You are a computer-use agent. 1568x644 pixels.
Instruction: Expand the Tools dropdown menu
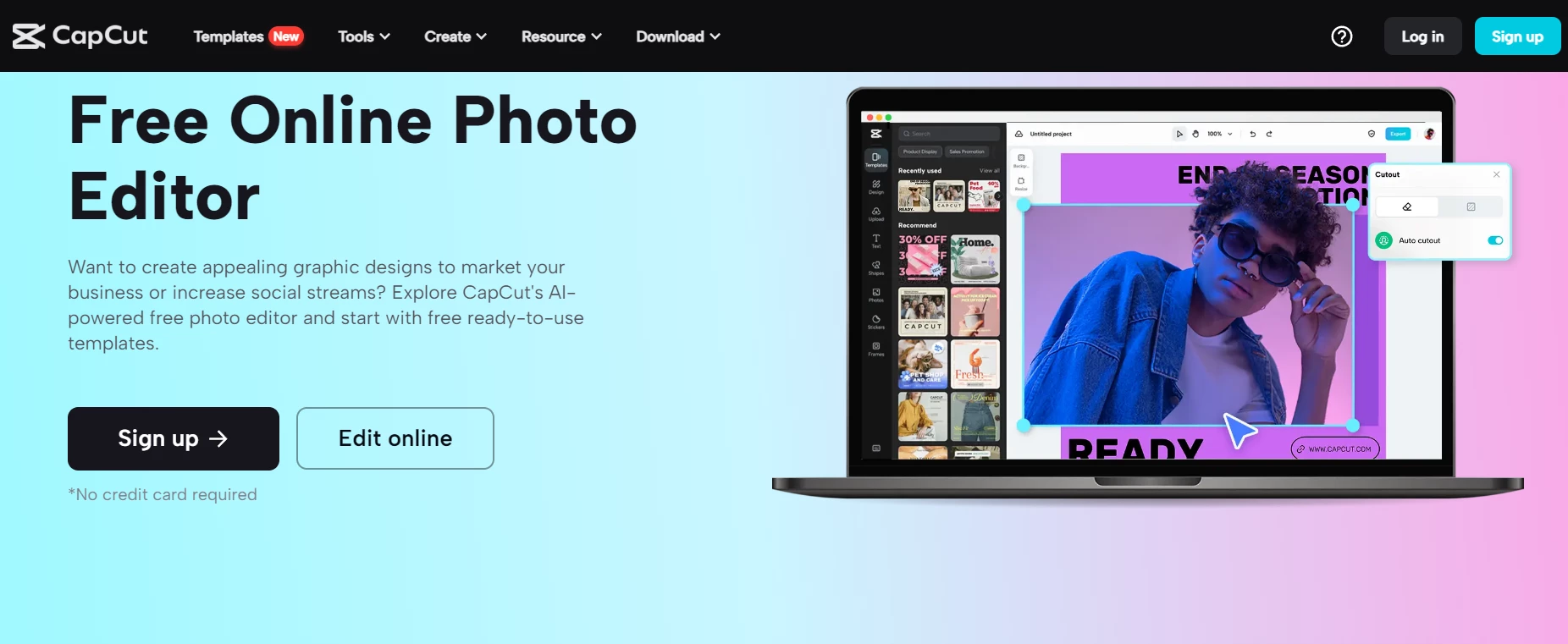(x=364, y=36)
